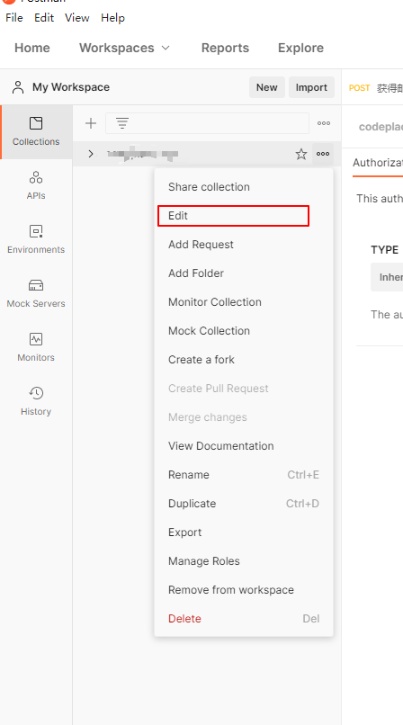Screen dimensions: 403x725
Task: Choose Add Folder from context menu
Action: point(244,273)
